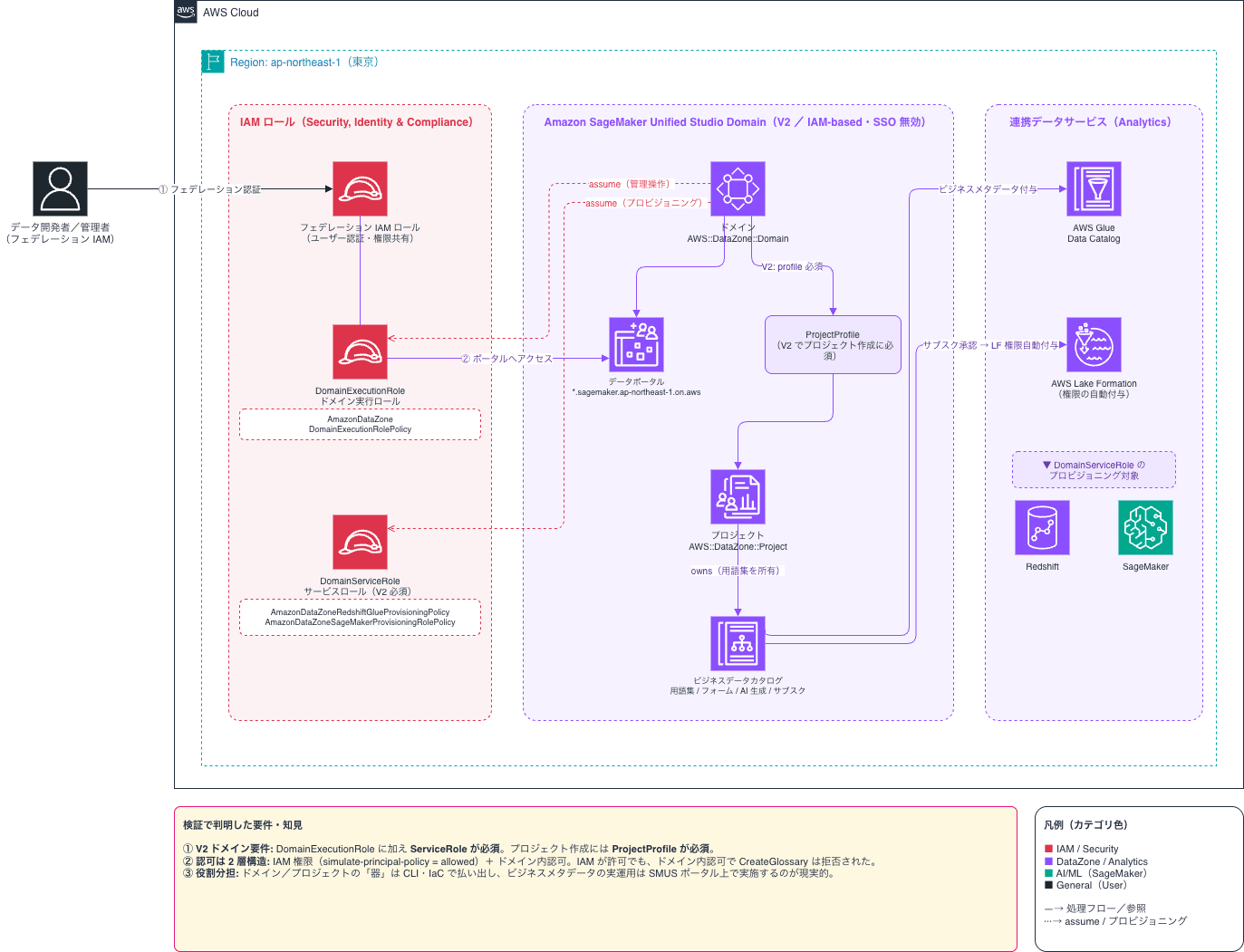Click the '① フェデレーション認証' arrow label
Viewport: 1244px width, 952px height.
click(x=209, y=189)
